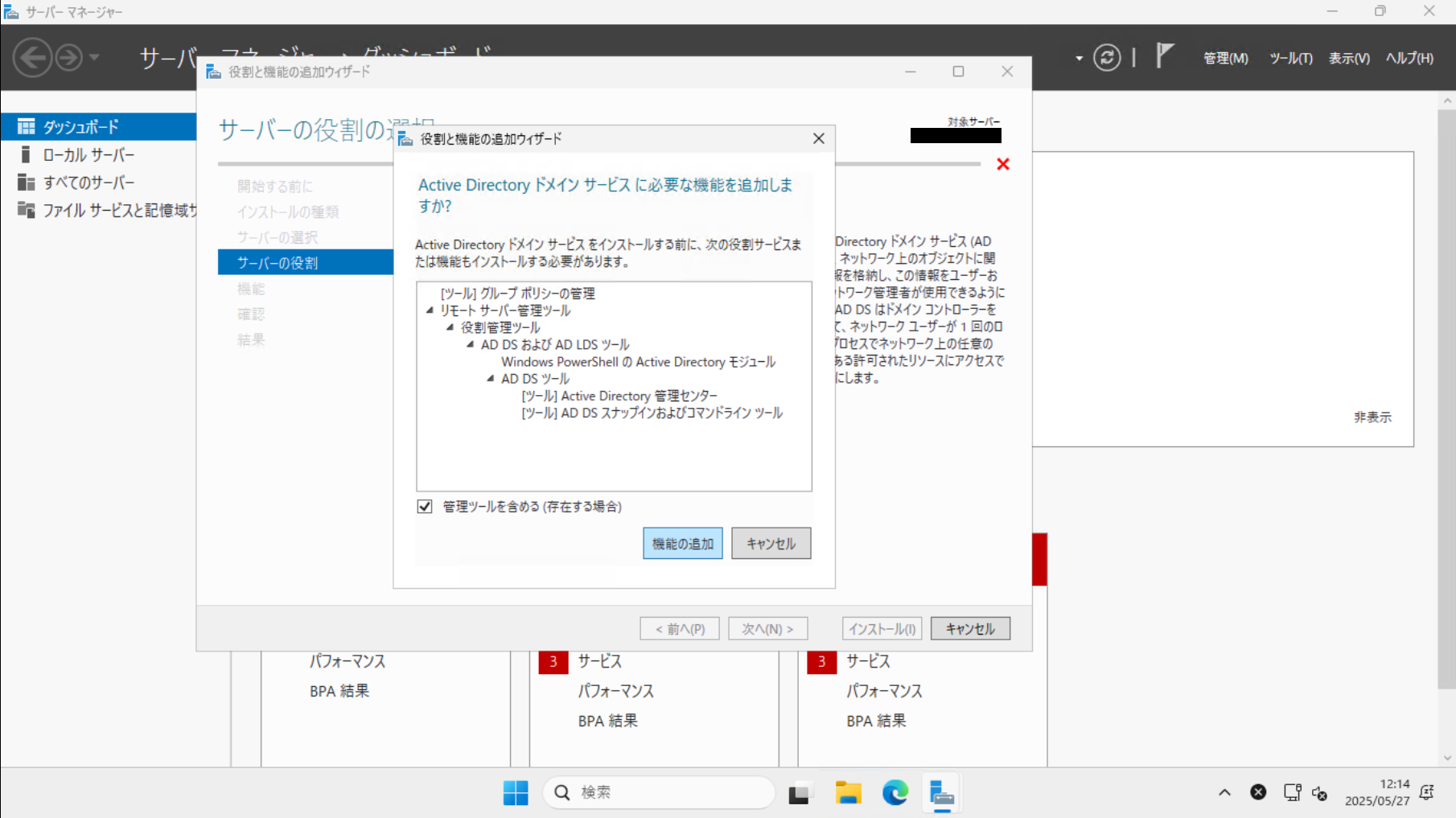
Task: Click the 機能の追加 button
Action: pyautogui.click(x=683, y=544)
